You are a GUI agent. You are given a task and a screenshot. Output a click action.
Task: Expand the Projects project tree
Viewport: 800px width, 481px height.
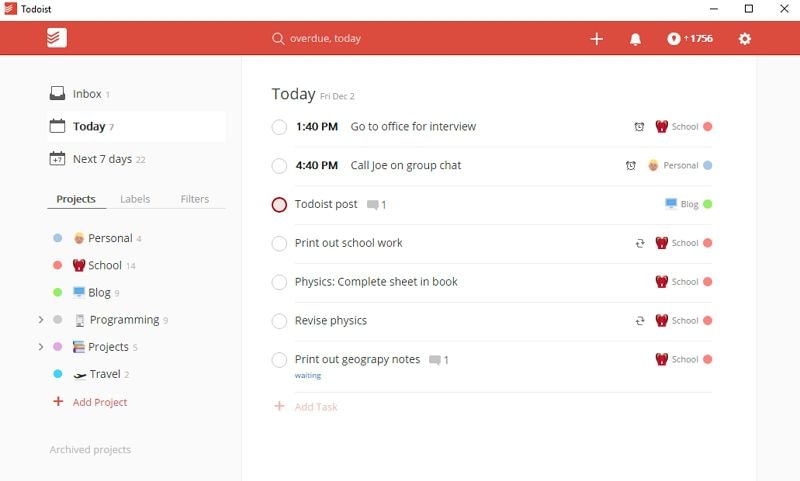41,347
